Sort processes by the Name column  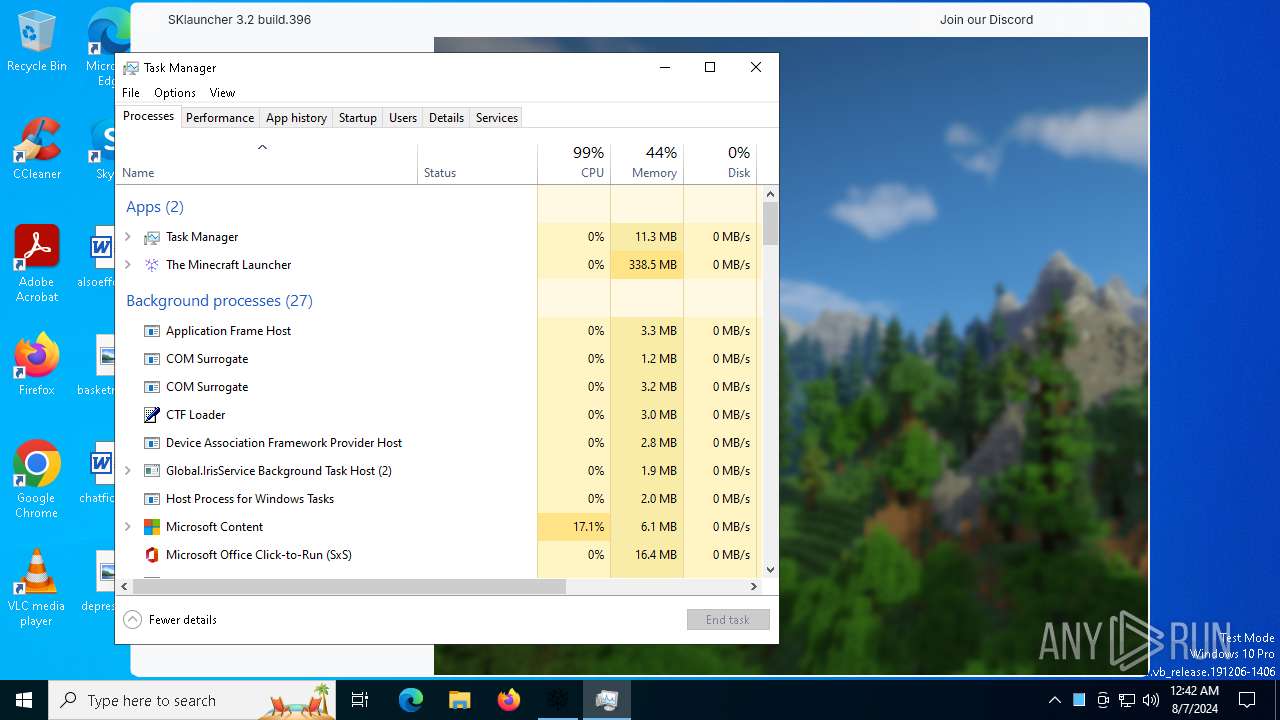(267, 164)
